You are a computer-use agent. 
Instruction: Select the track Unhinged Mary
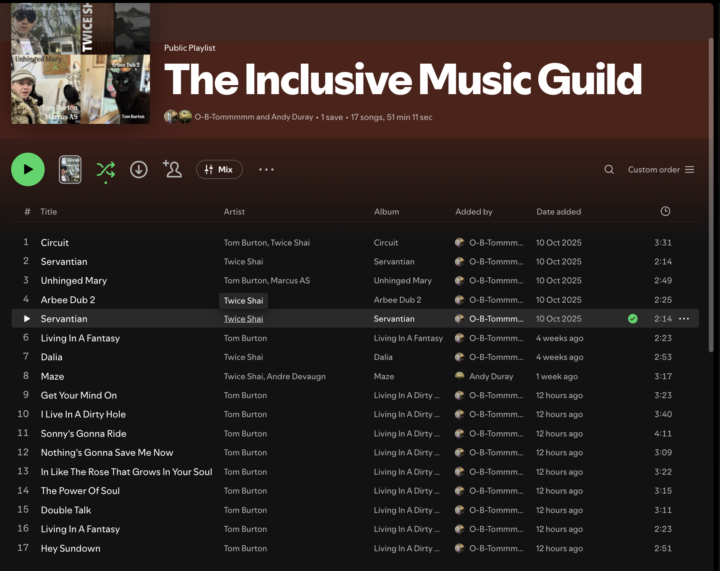(x=73, y=280)
